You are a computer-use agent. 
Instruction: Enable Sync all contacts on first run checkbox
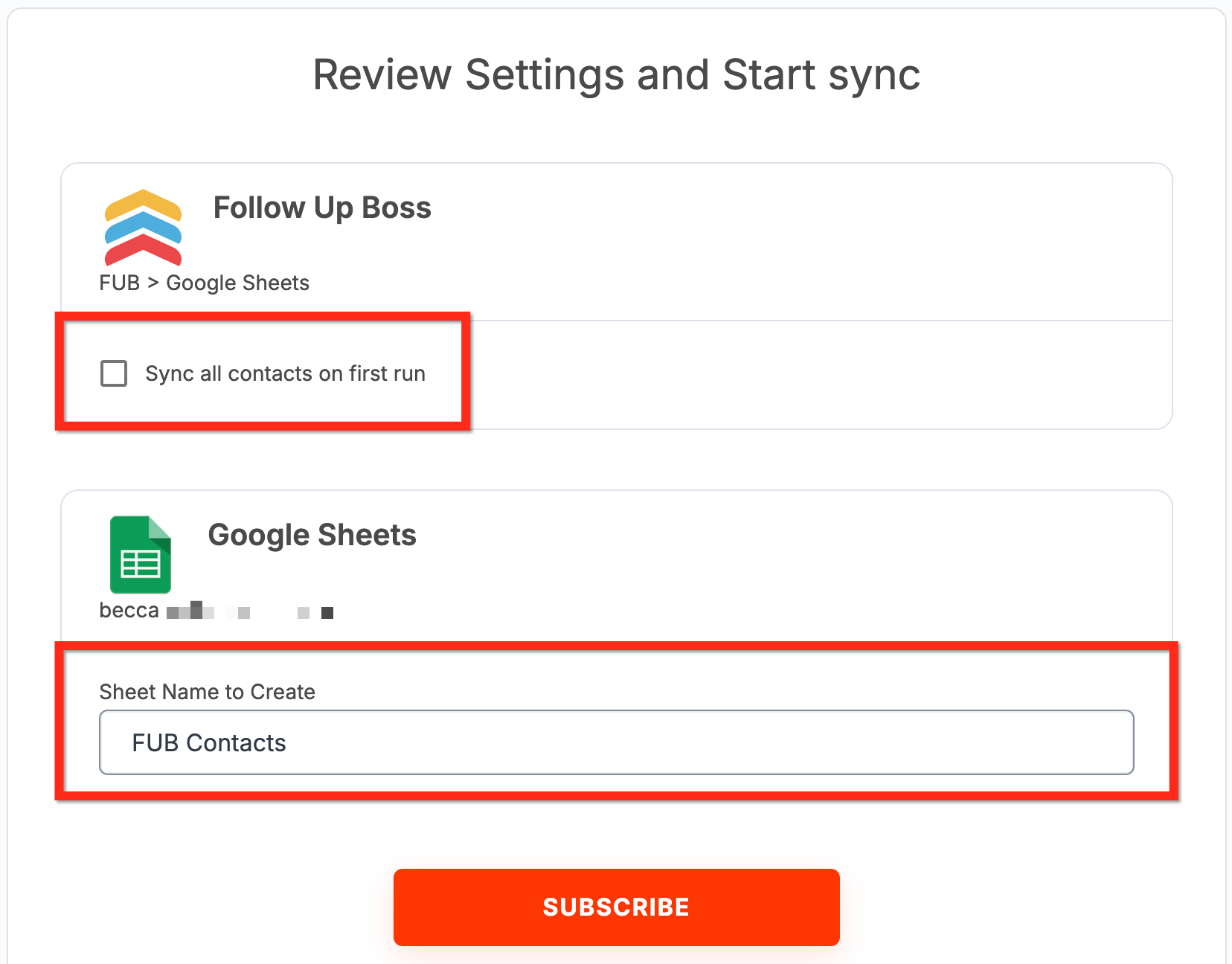(114, 373)
